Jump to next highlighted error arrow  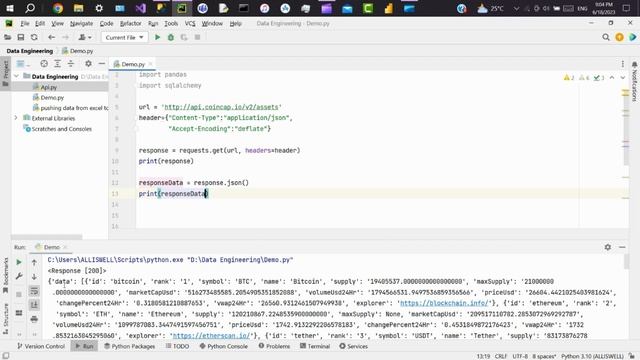623,78
